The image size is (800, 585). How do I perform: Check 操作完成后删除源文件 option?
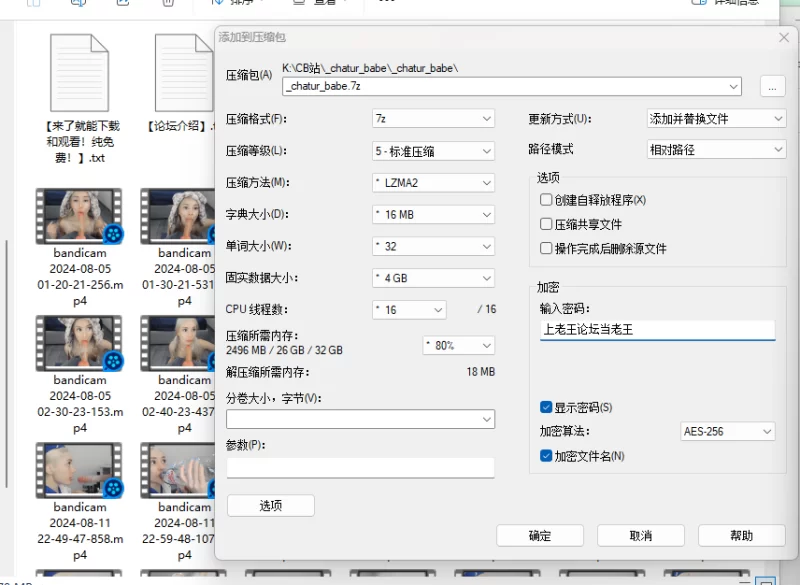(546, 248)
